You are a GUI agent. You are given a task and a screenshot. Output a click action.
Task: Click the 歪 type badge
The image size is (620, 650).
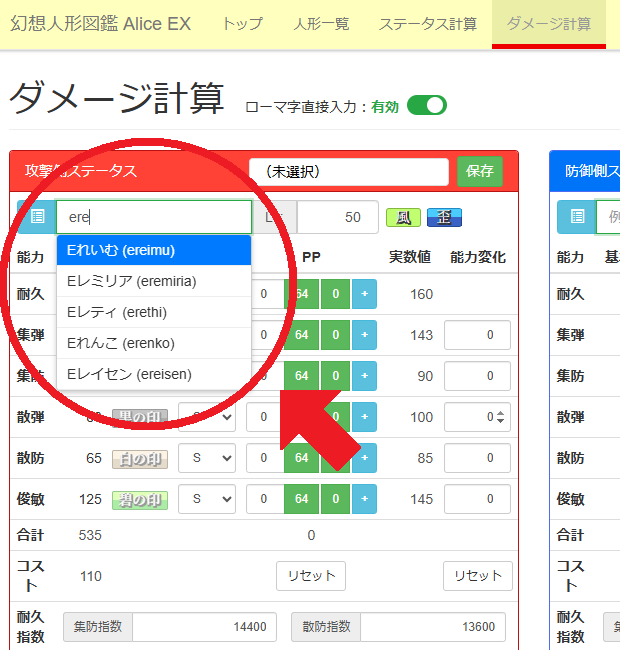(444, 218)
